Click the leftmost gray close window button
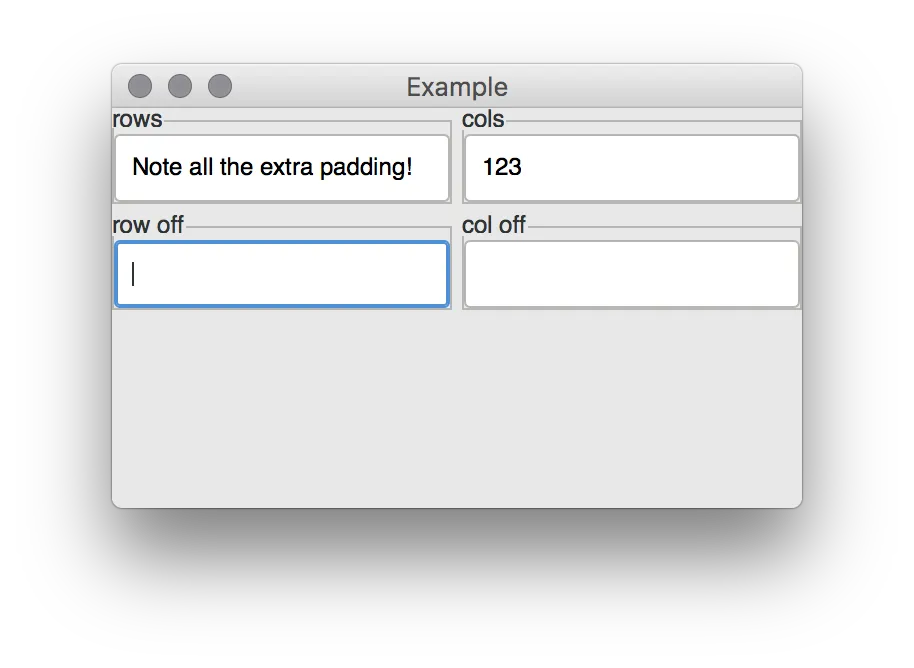The width and height of the screenshot is (914, 668). pyautogui.click(x=140, y=87)
